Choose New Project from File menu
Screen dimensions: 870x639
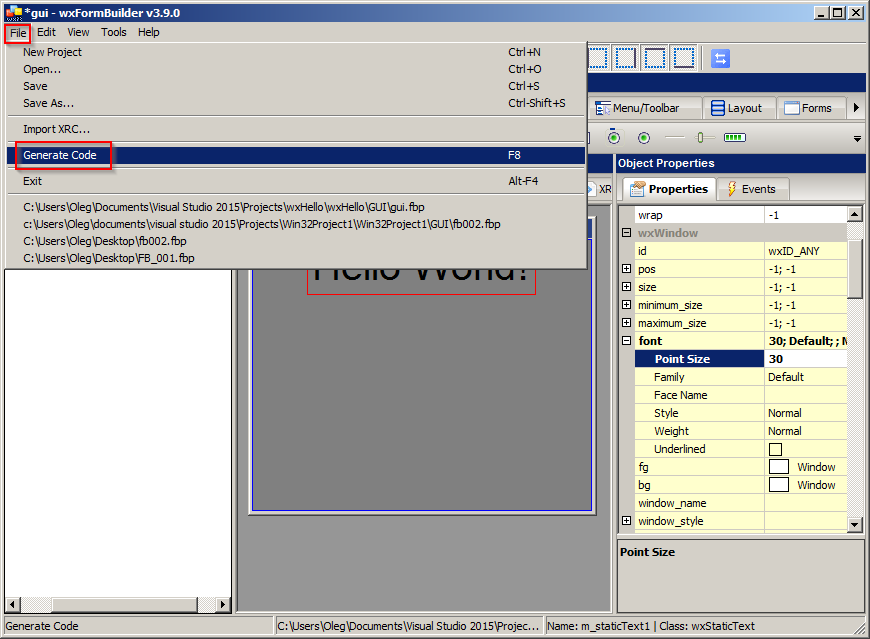(x=296, y=52)
